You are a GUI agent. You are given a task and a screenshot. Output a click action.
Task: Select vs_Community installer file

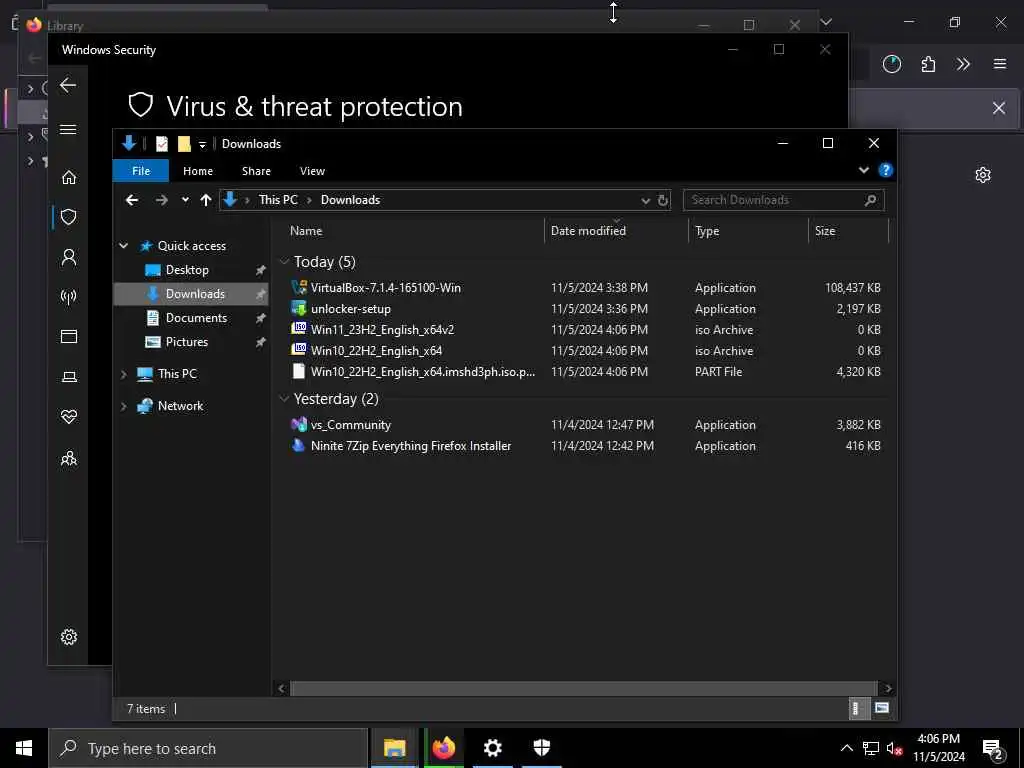coord(351,424)
